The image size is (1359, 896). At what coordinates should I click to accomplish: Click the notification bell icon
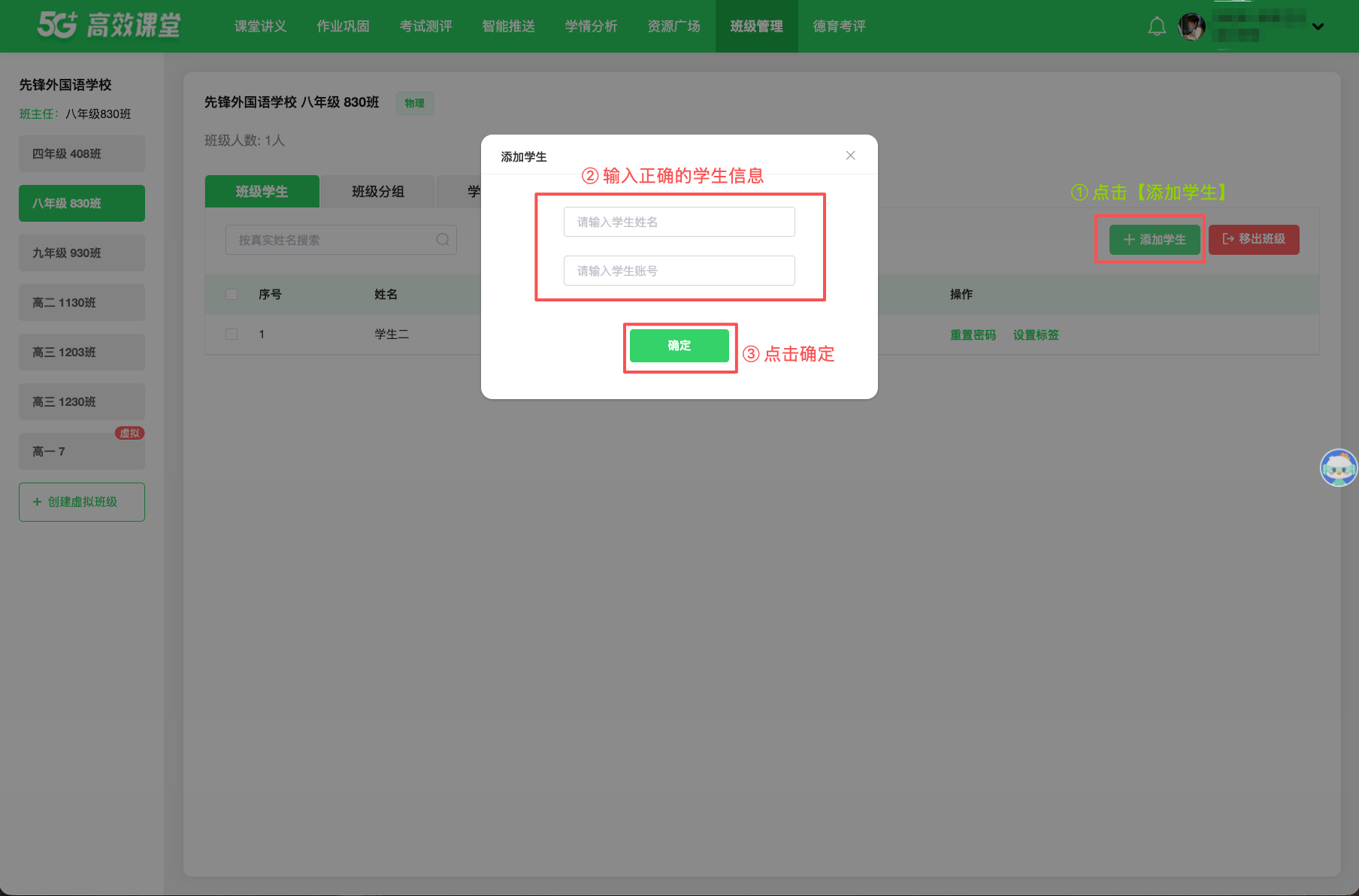point(1157,26)
